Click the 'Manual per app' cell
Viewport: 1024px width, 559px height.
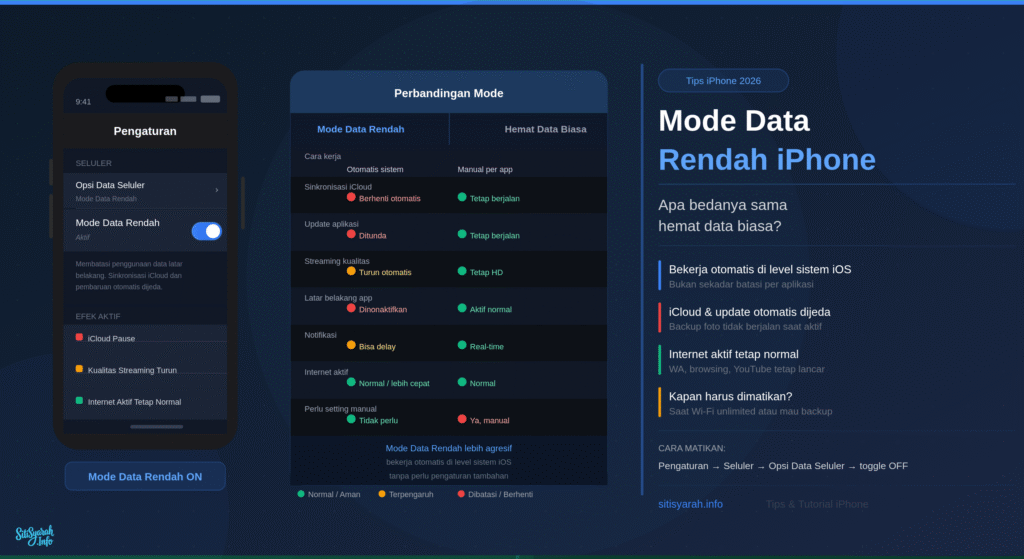click(485, 170)
